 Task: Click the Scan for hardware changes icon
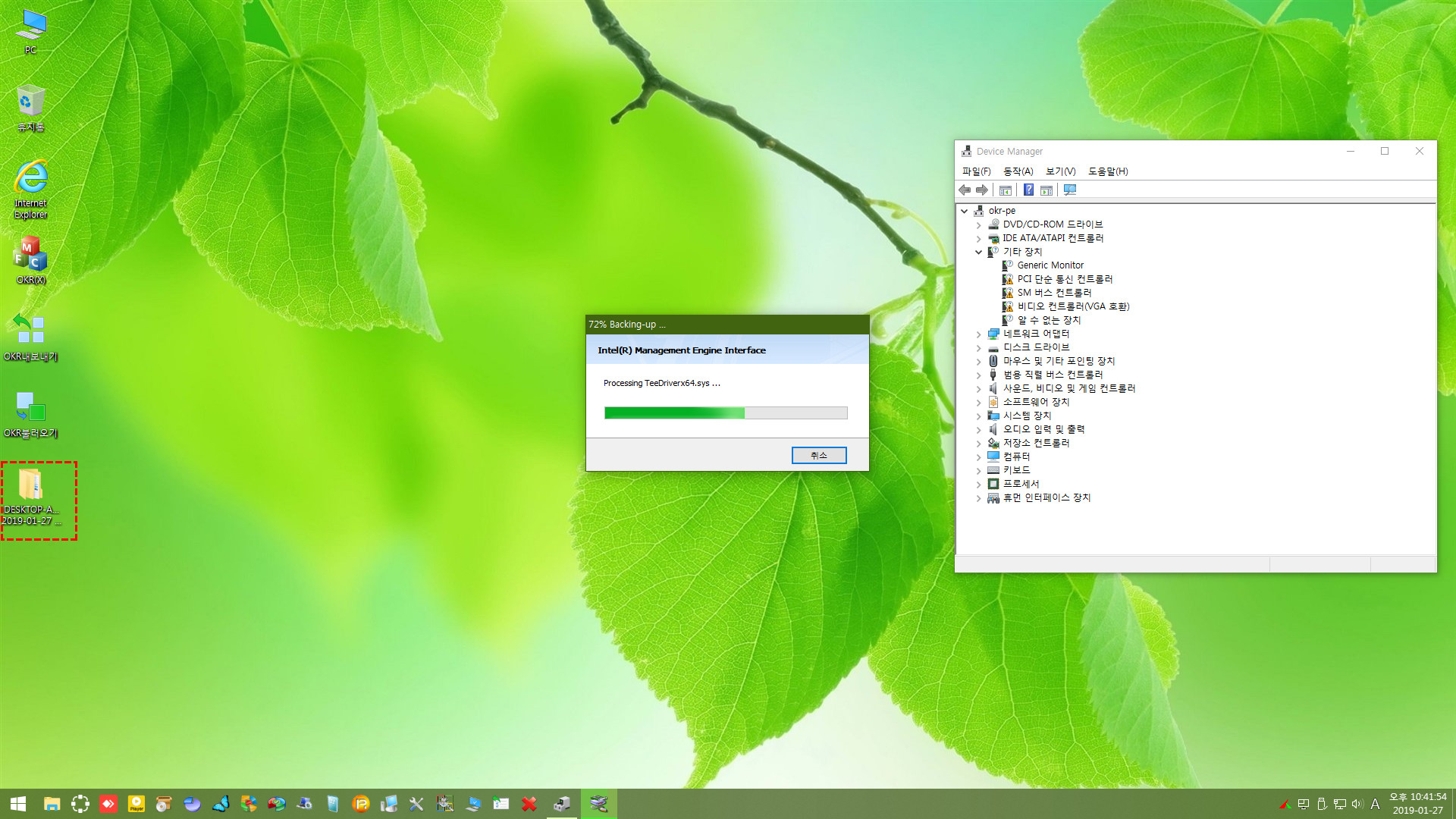point(1070,190)
